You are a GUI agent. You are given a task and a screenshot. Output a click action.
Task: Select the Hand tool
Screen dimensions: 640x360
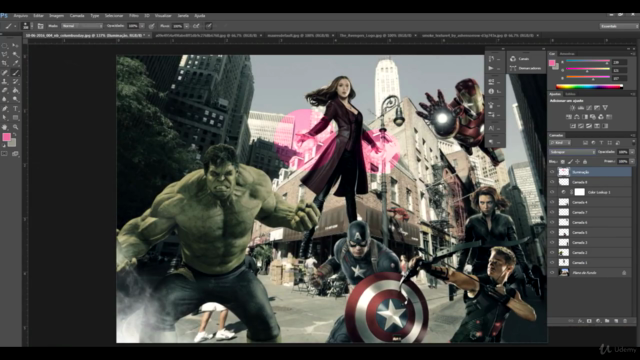coord(5,127)
